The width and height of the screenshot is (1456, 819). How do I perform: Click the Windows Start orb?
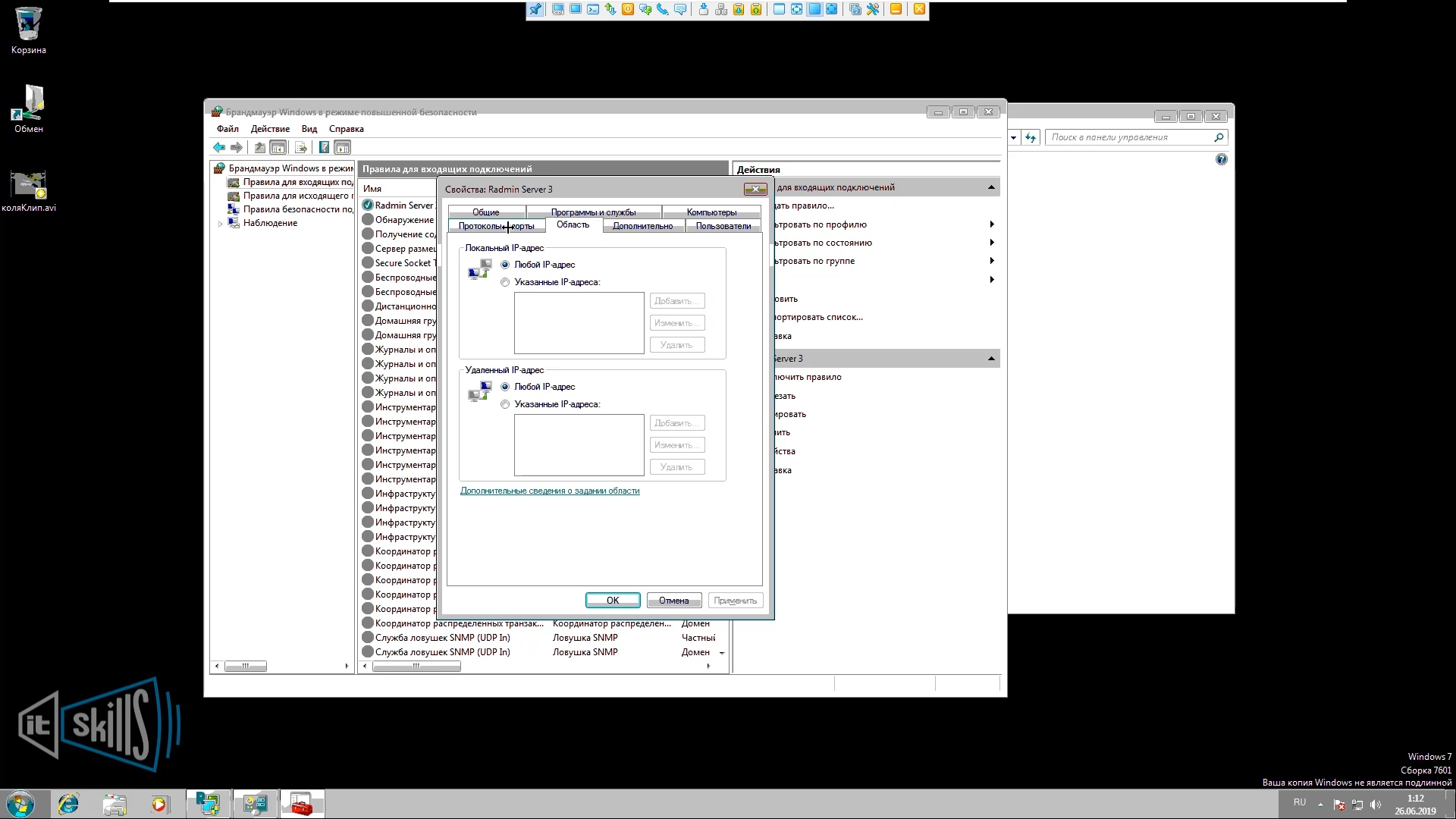[20, 804]
